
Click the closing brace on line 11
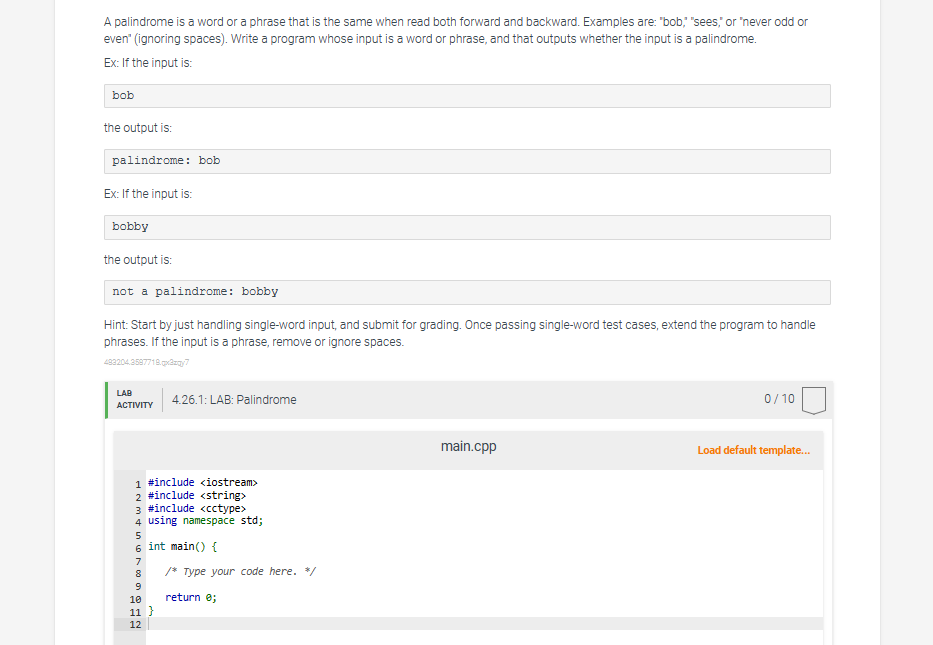pyautogui.click(x=151, y=610)
